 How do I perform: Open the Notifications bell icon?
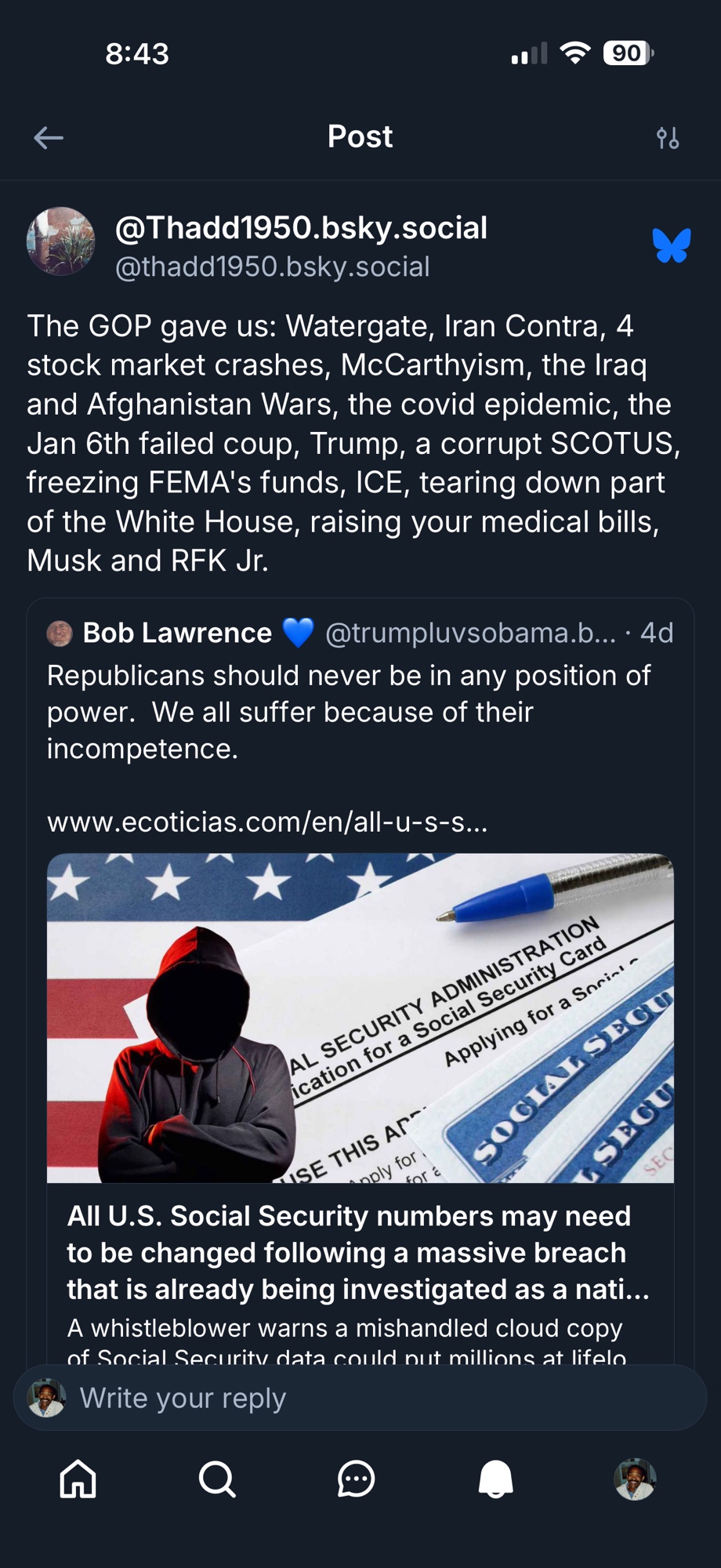(495, 1479)
